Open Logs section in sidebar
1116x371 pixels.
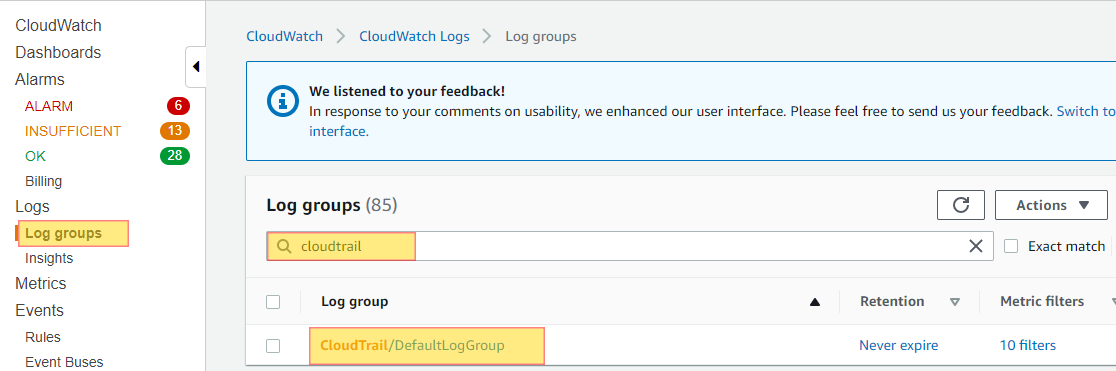pos(32,207)
